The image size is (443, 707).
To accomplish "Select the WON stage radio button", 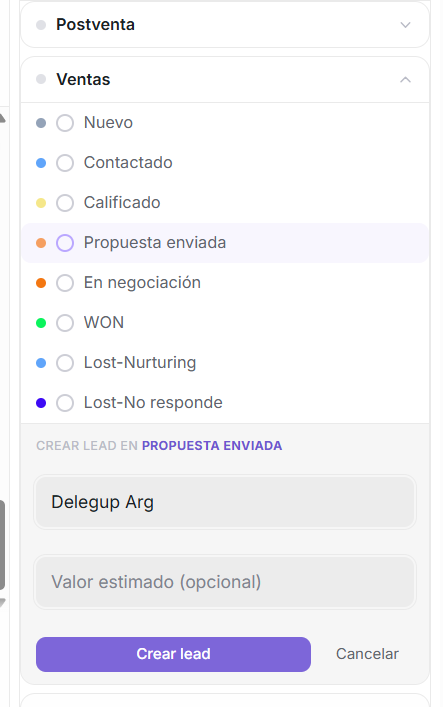I will [x=65, y=323].
